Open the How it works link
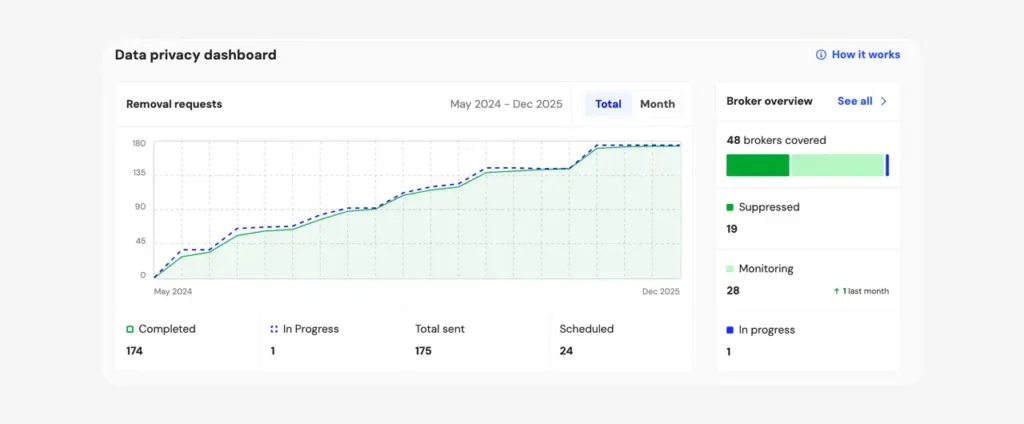This screenshot has height=424, width=1024. coord(865,55)
